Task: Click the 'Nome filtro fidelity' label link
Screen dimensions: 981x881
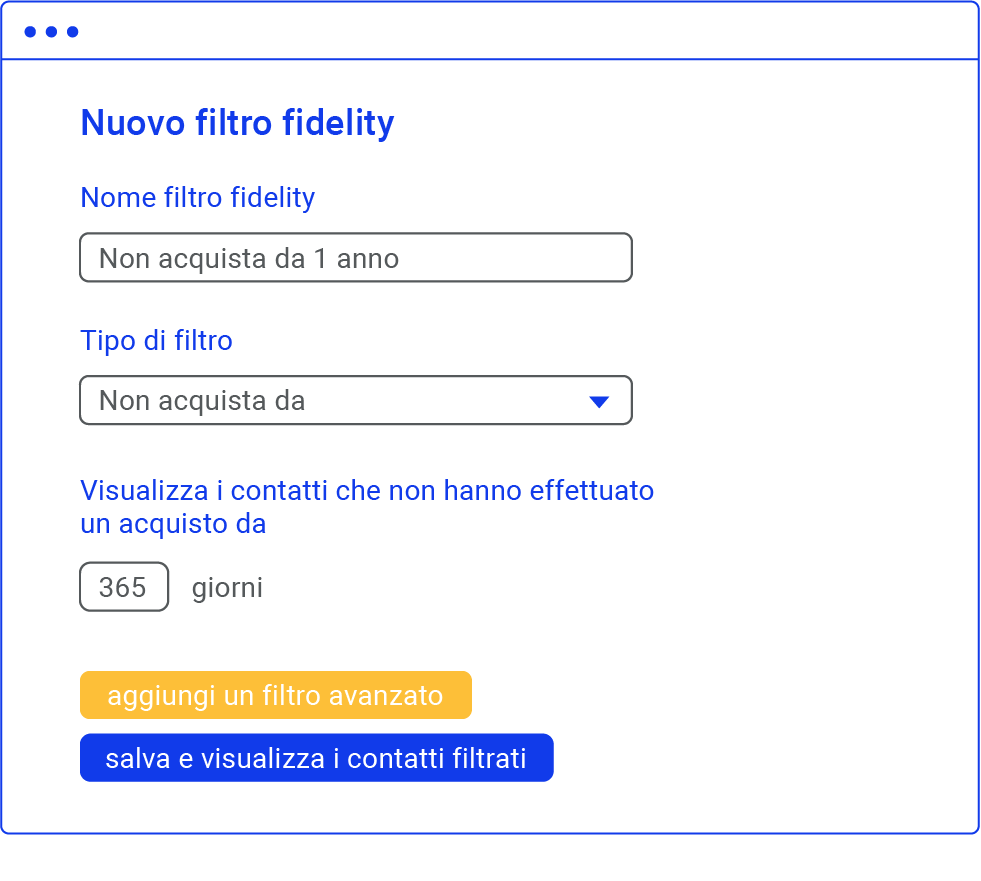Action: coord(197,198)
